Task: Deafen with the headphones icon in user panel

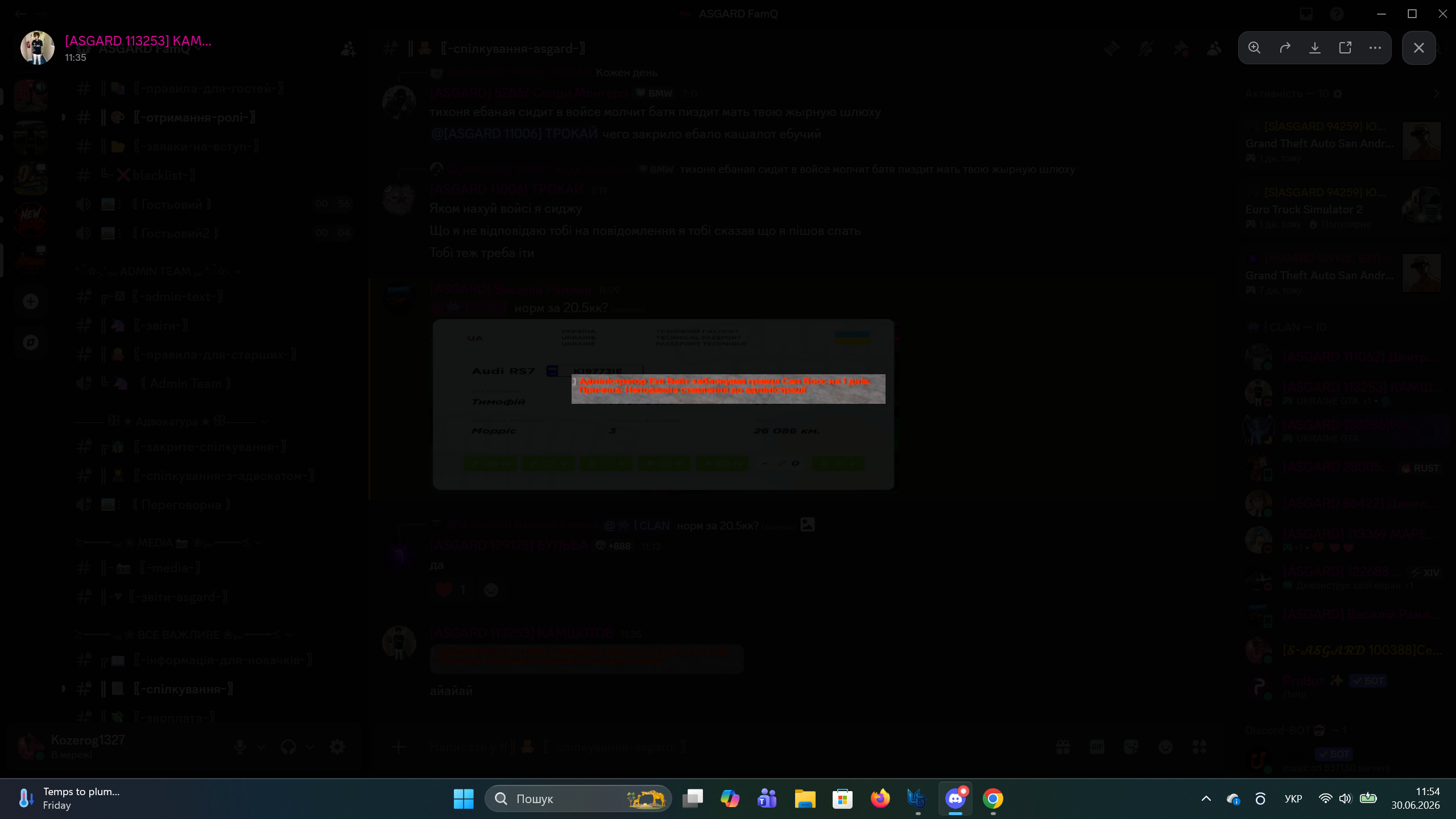Action: click(x=288, y=747)
